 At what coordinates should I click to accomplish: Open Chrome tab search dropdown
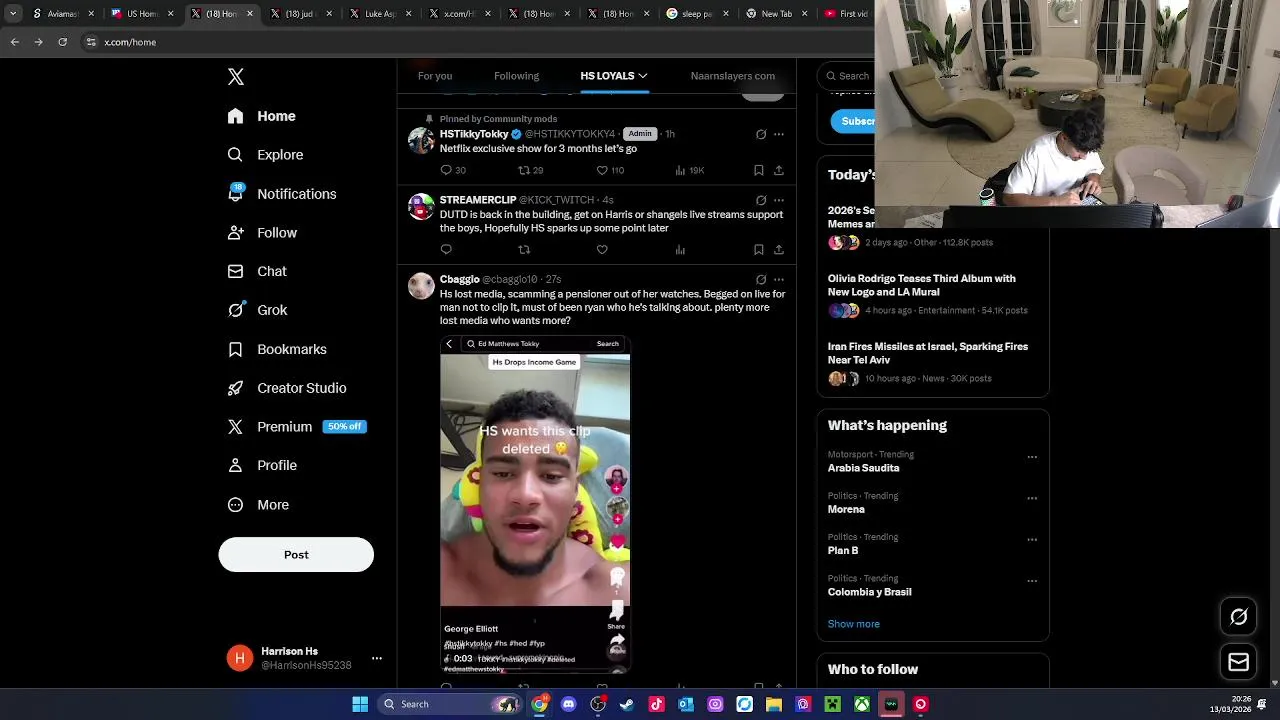(13, 14)
